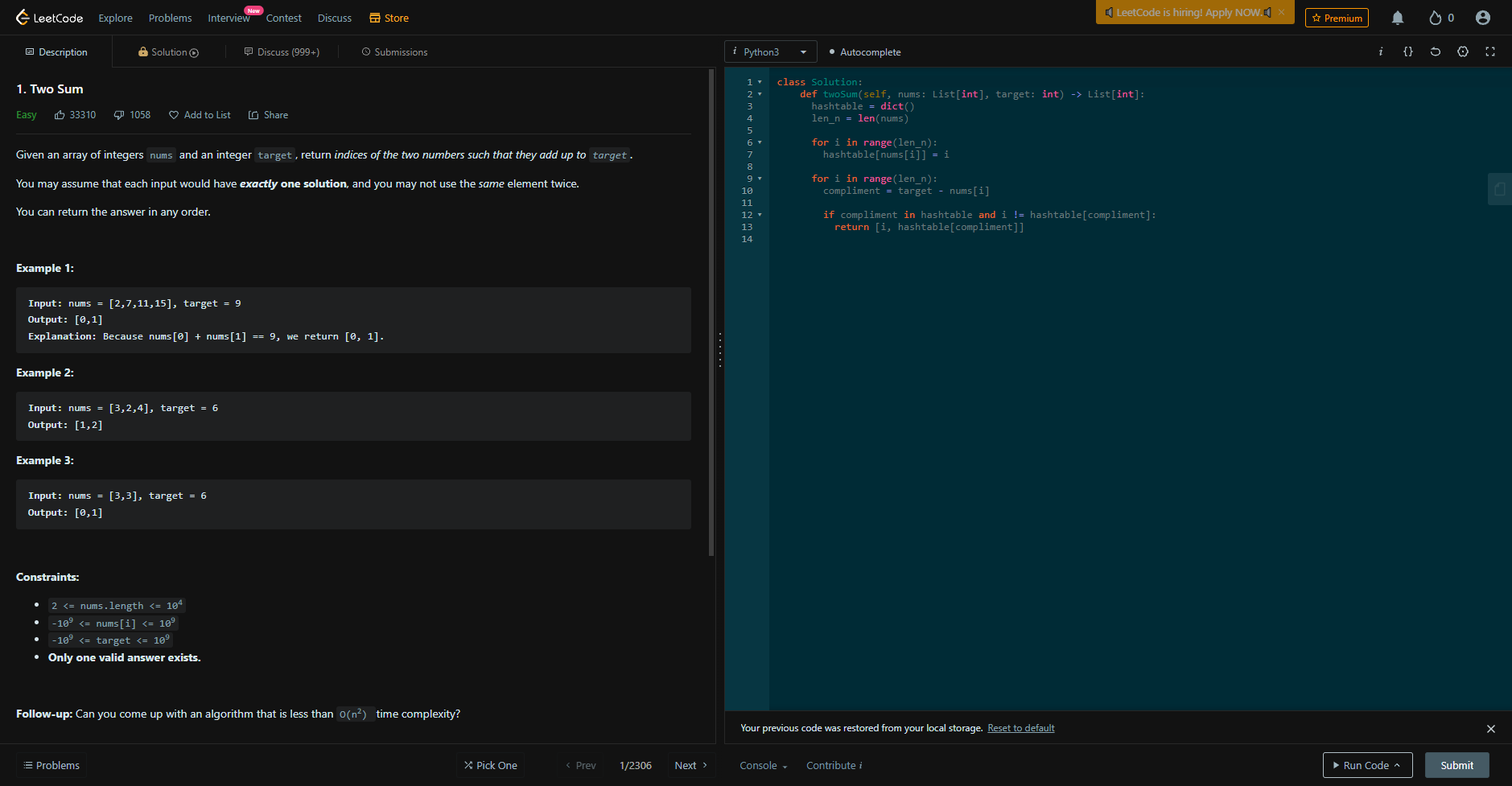The height and width of the screenshot is (786, 1512).
Task: Submit the solution
Action: point(1457,765)
